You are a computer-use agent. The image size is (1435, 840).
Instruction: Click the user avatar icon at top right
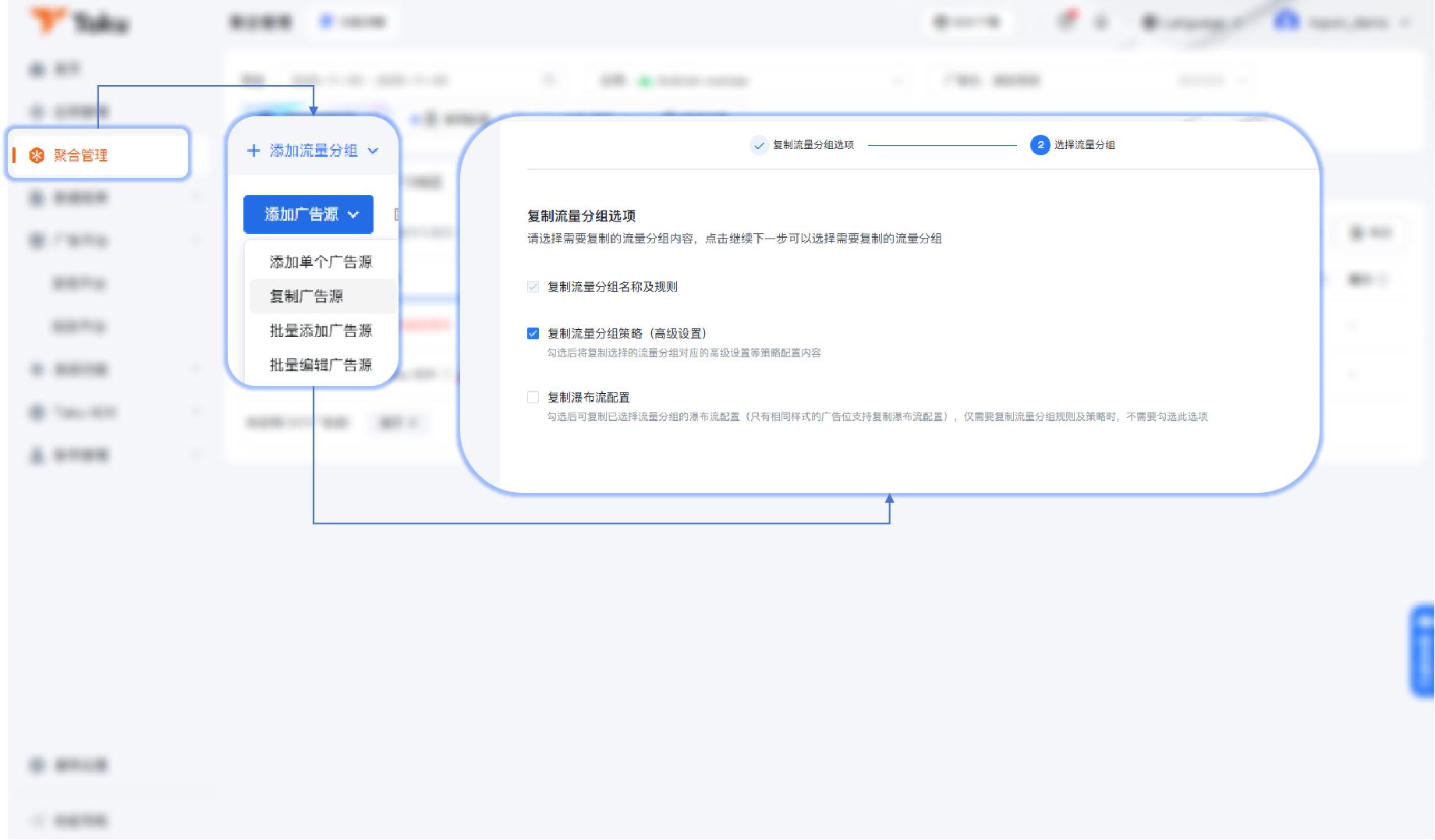[x=1286, y=22]
